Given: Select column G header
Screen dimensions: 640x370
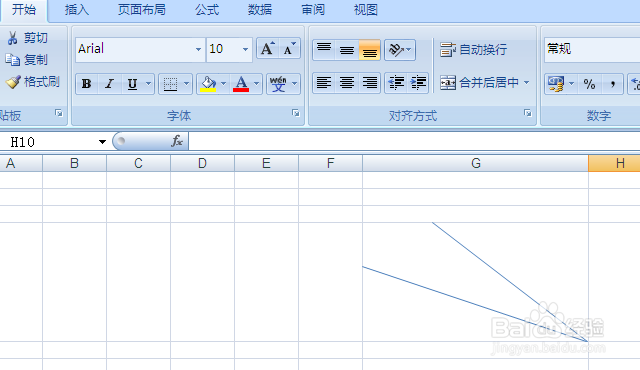Looking at the screenshot, I should point(476,164).
